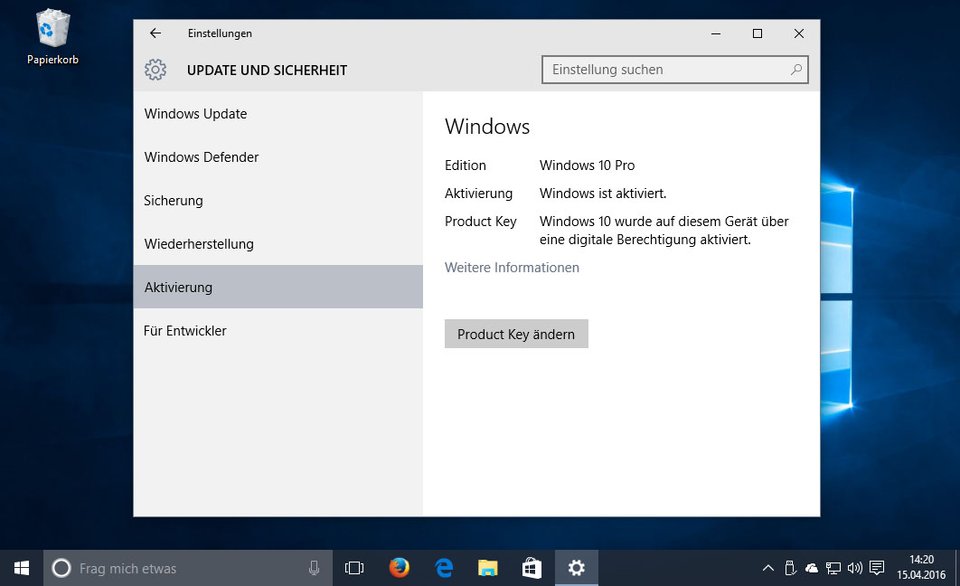
Task: Open the Wiederherstellung section
Action: pyautogui.click(x=278, y=244)
